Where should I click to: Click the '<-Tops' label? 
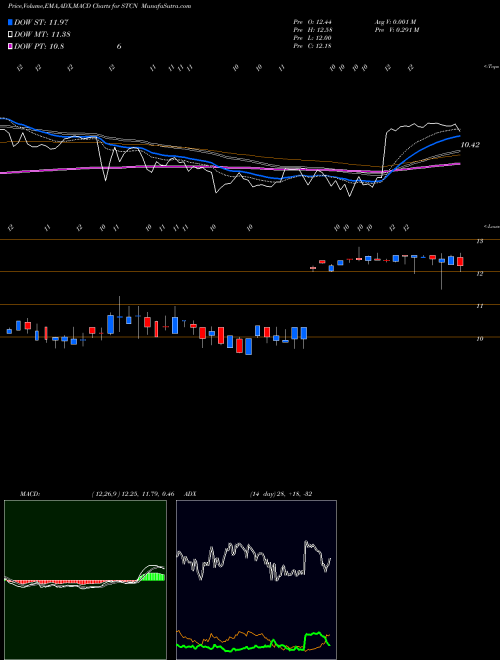(x=491, y=67)
